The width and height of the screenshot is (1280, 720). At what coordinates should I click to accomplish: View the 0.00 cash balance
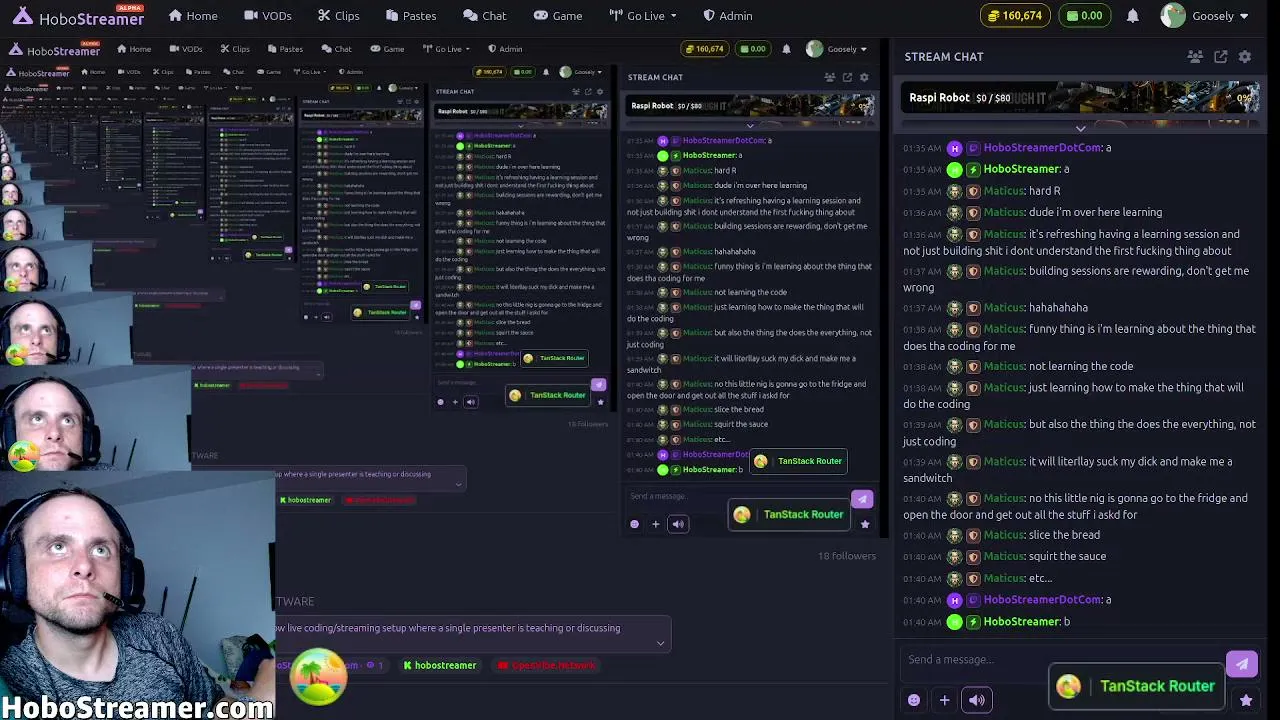1085,16
